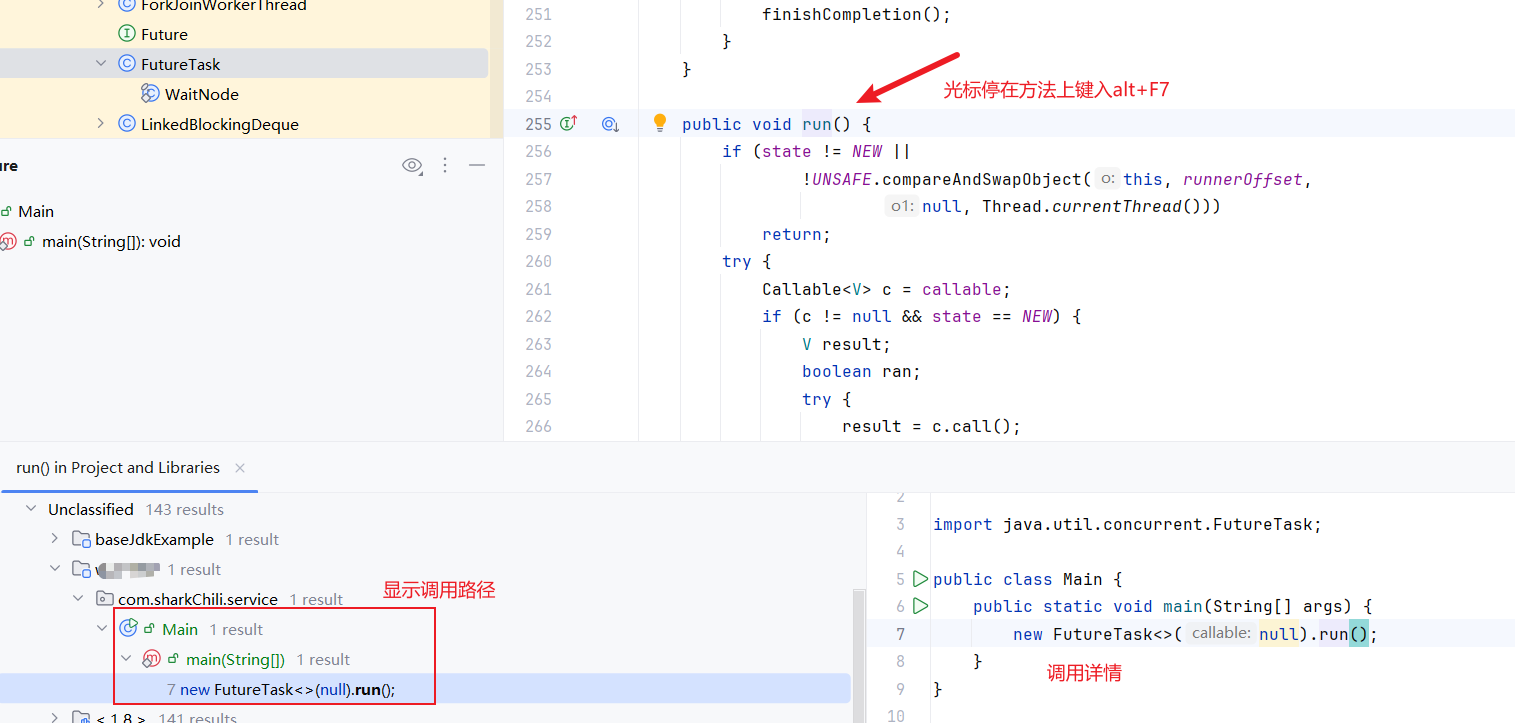Toggle the eye view options icon
Image resolution: width=1515 pixels, height=723 pixels.
412,165
